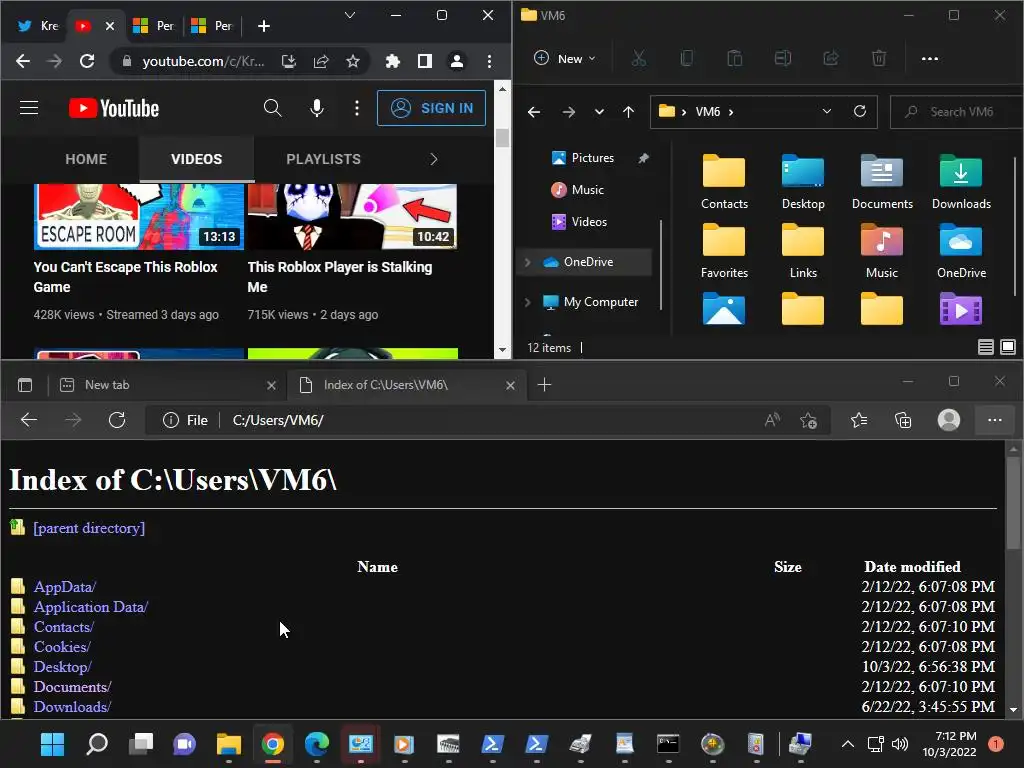The width and height of the screenshot is (1024, 768).
Task: Expand File Explorer address path dropdown
Action: pos(827,112)
